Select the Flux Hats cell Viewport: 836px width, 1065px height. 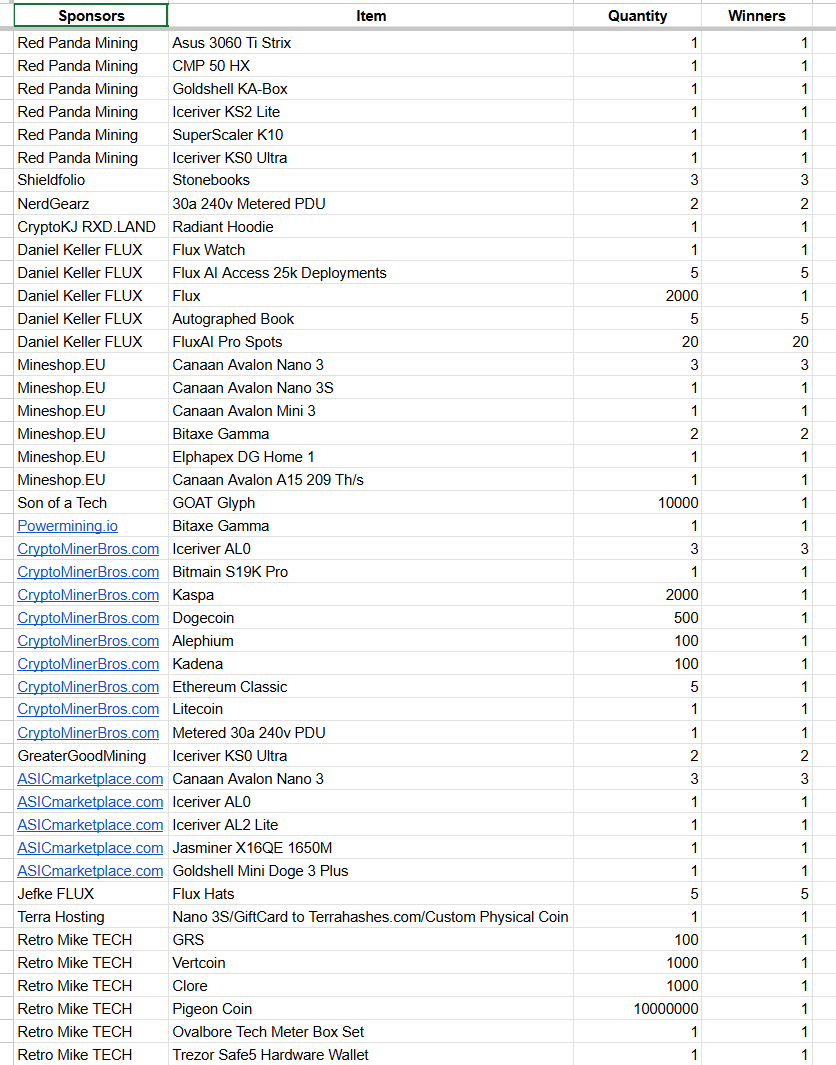coord(371,894)
